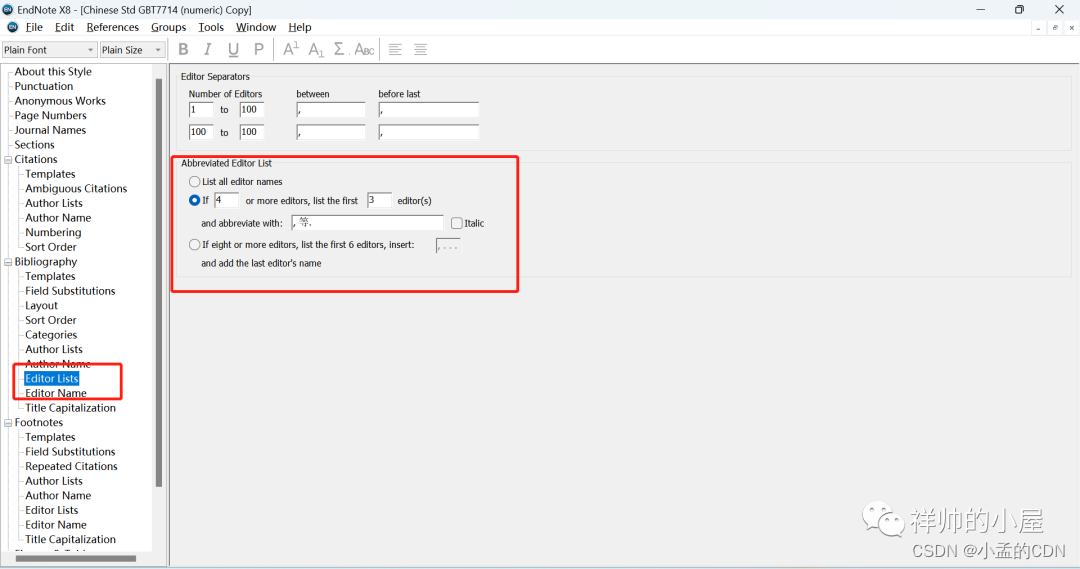
Task: Open Anonymous Works section
Action: point(60,101)
